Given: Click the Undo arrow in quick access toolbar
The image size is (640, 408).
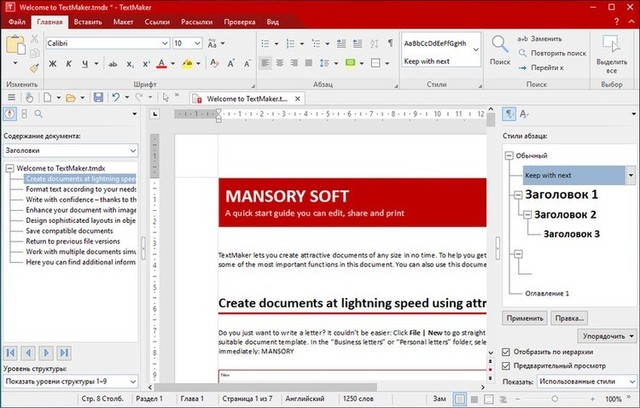Looking at the screenshot, I should [x=117, y=97].
